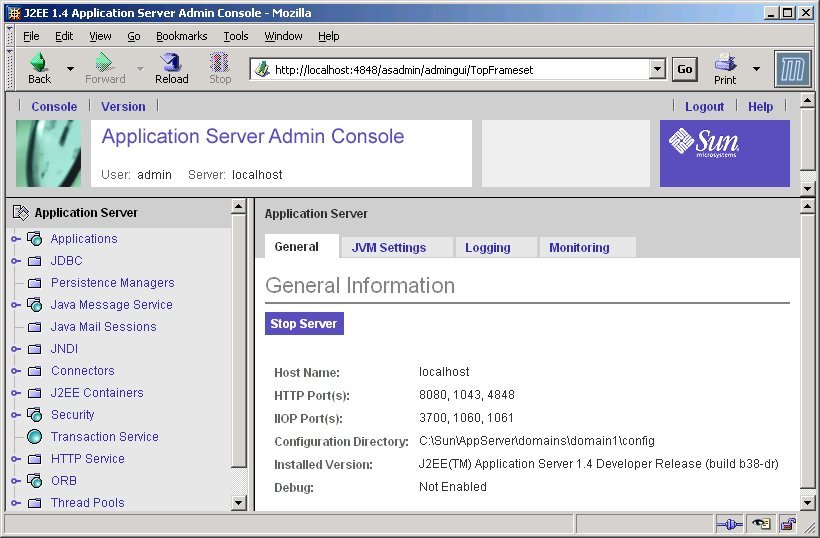Click the J2EE Containers folder icon
820x538 pixels.
coord(35,393)
